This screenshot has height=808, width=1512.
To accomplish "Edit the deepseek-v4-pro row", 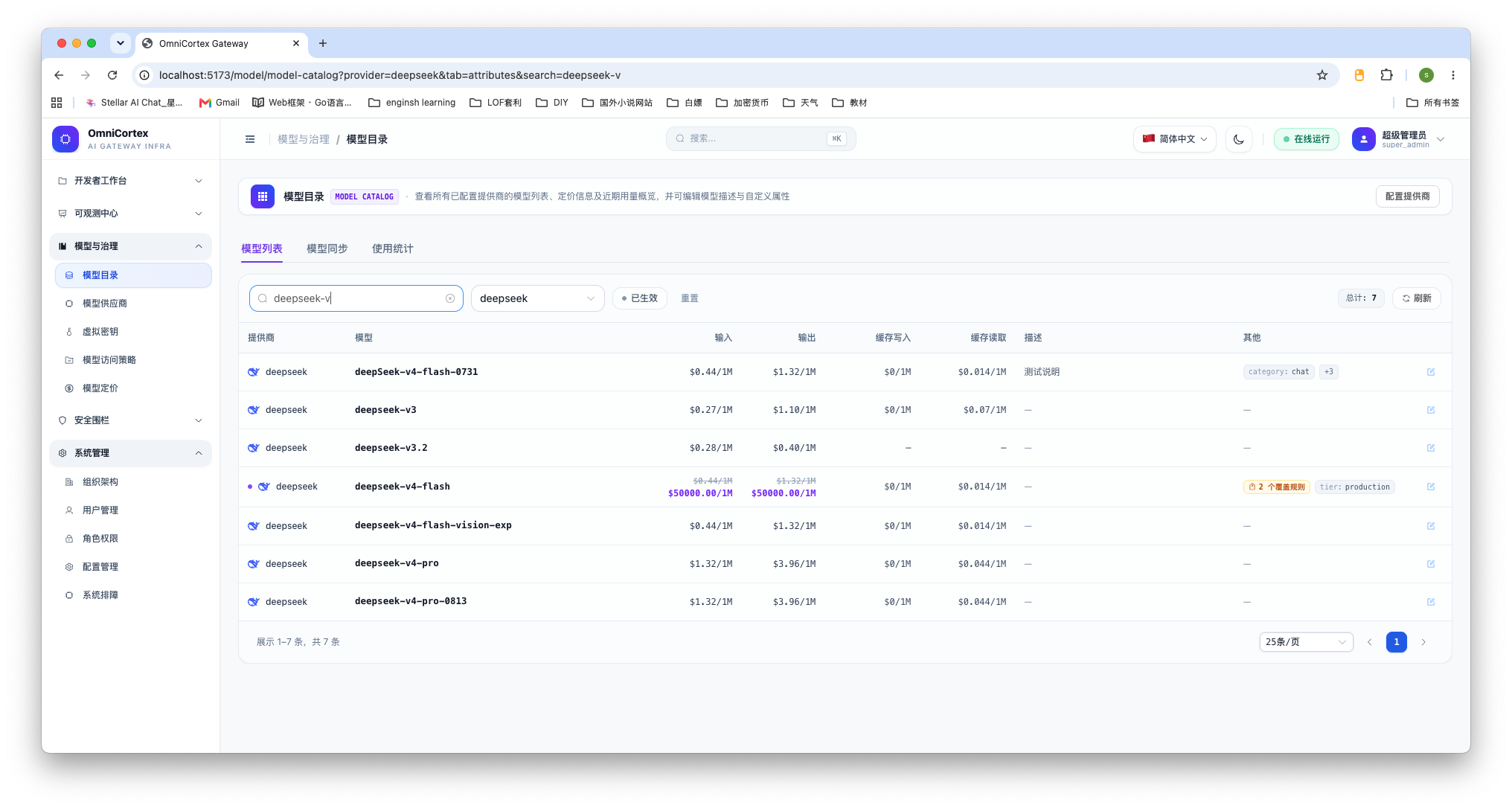I will [x=1431, y=564].
